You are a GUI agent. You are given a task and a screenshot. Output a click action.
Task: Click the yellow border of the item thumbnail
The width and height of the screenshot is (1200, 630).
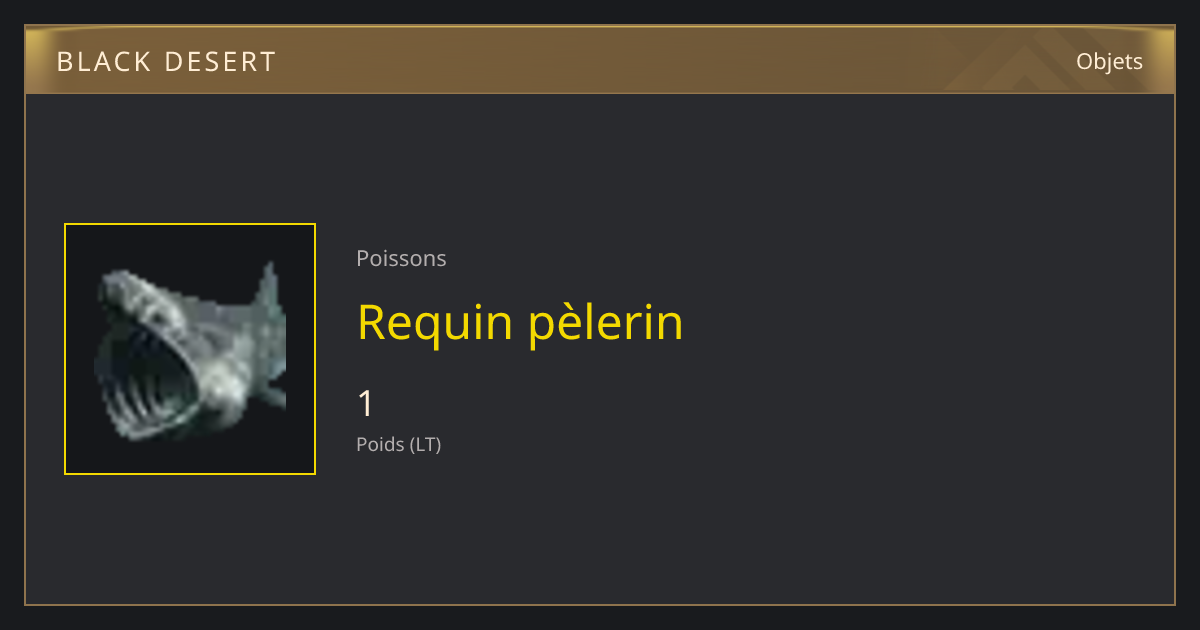pyautogui.click(x=190, y=224)
